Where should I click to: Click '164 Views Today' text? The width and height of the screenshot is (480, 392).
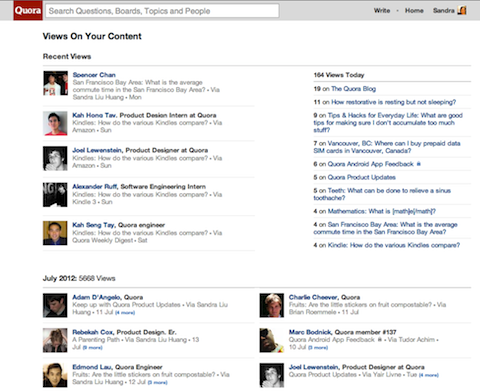click(x=339, y=75)
